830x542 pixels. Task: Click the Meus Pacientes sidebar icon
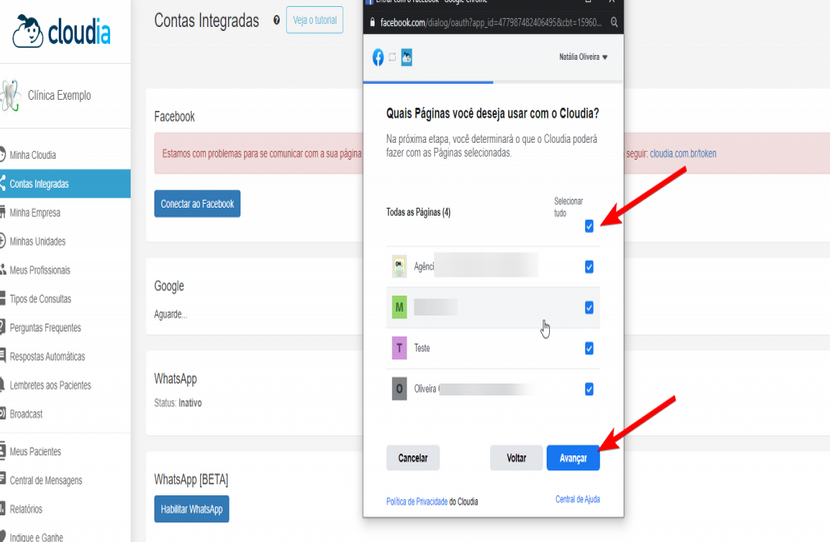[3, 451]
